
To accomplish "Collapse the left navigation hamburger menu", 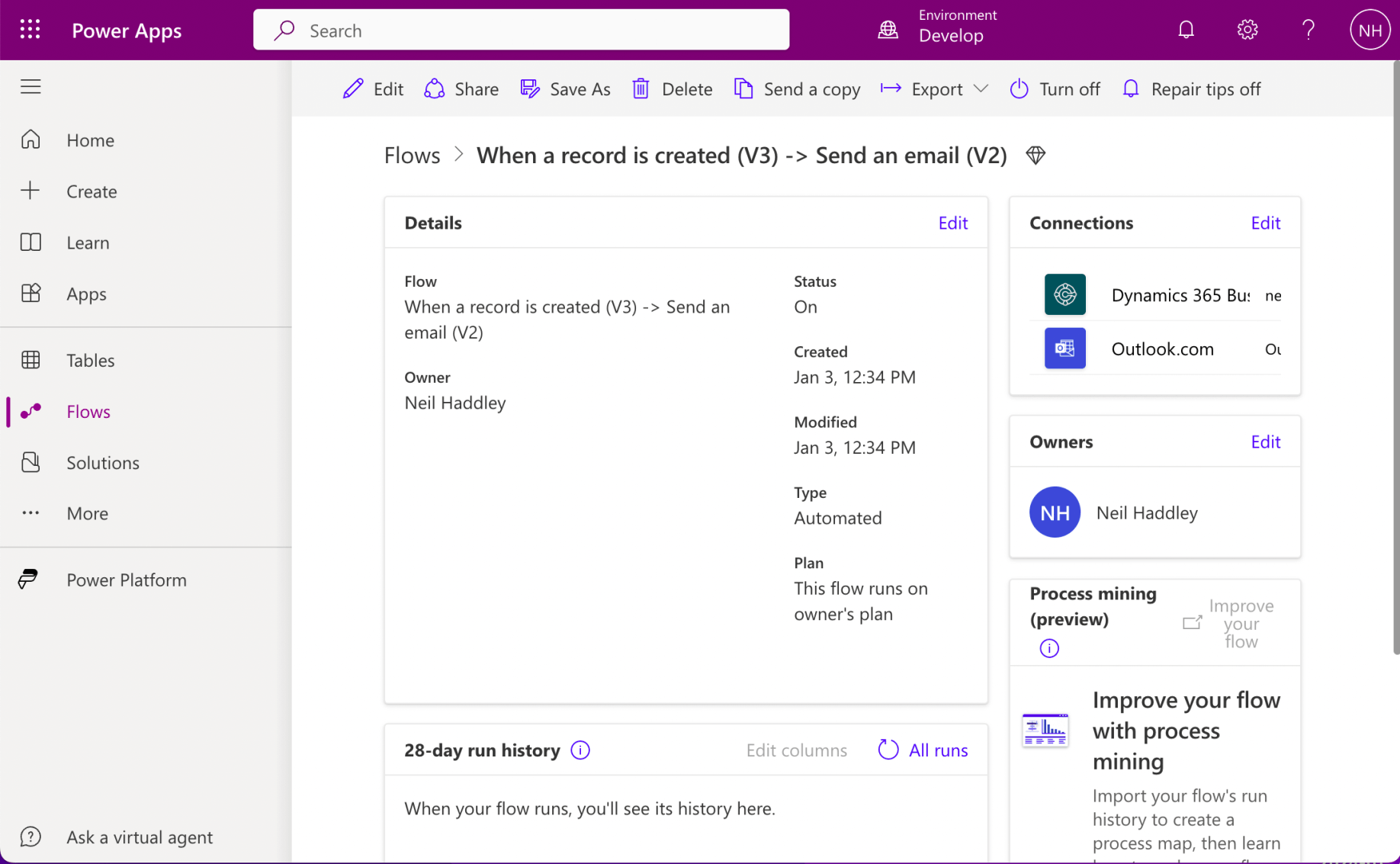I will point(31,87).
